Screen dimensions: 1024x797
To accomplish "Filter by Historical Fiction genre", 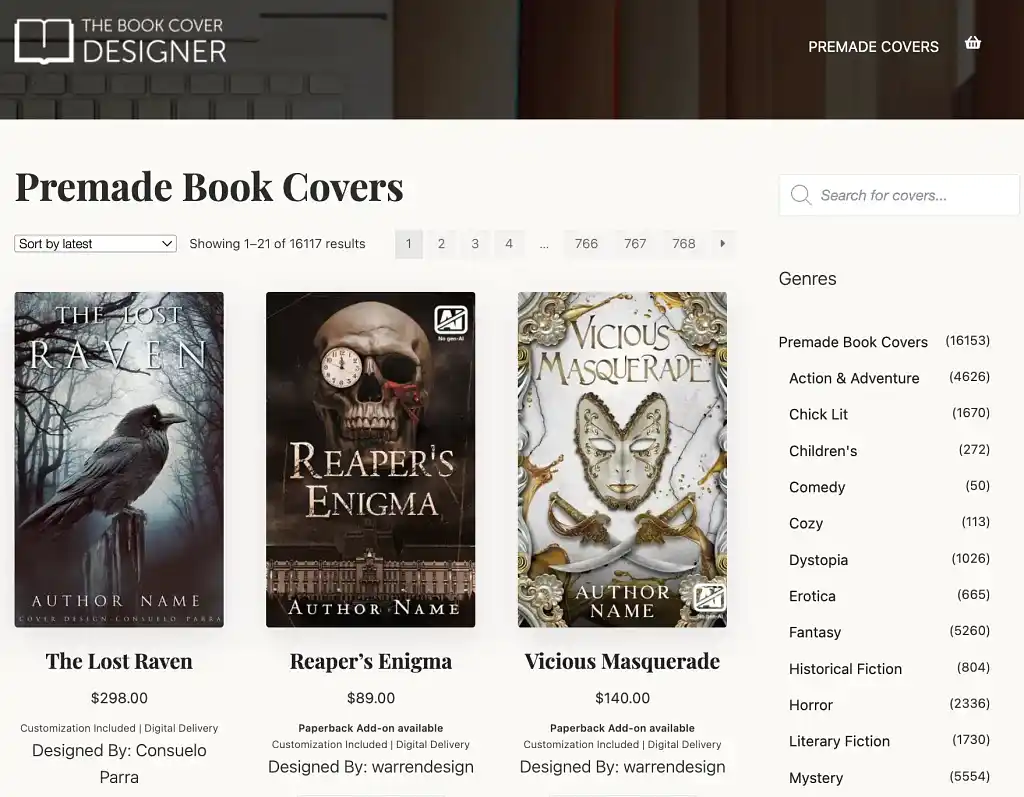I will click(x=845, y=669).
